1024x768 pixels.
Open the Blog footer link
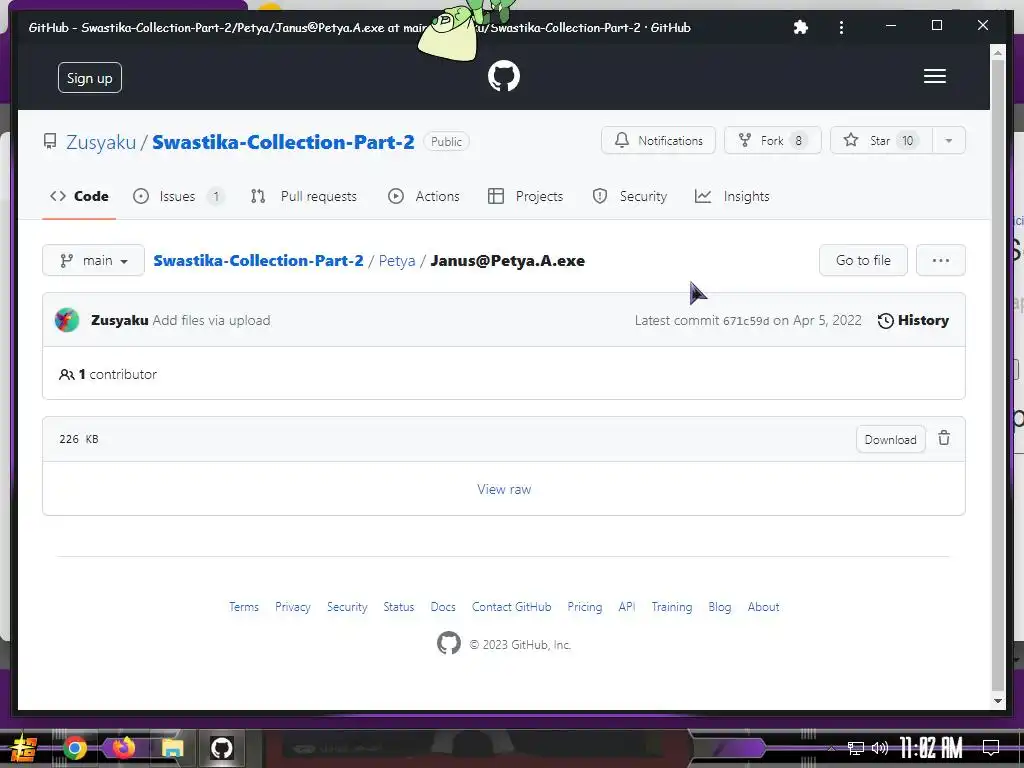coord(720,607)
